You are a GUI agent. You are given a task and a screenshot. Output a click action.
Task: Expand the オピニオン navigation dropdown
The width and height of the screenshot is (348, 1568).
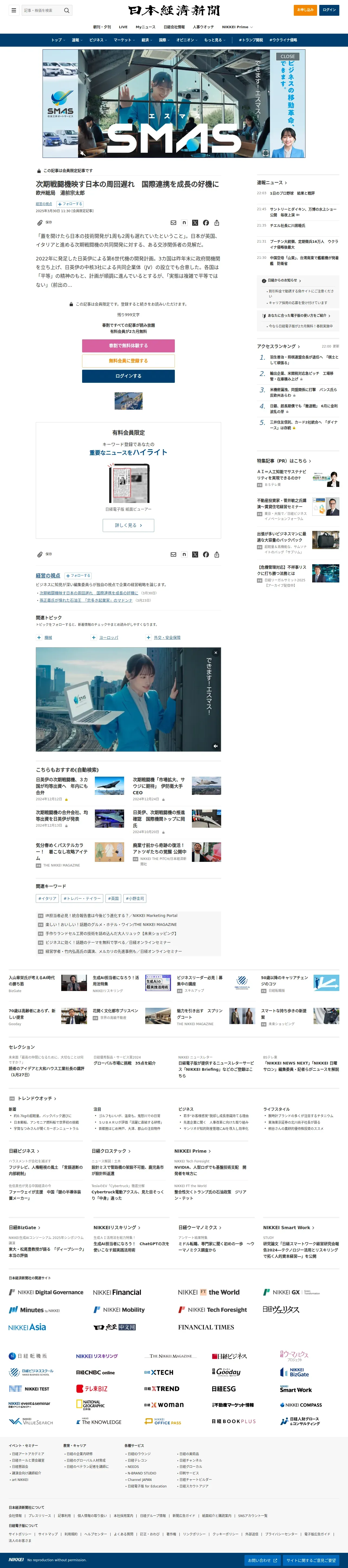(187, 40)
